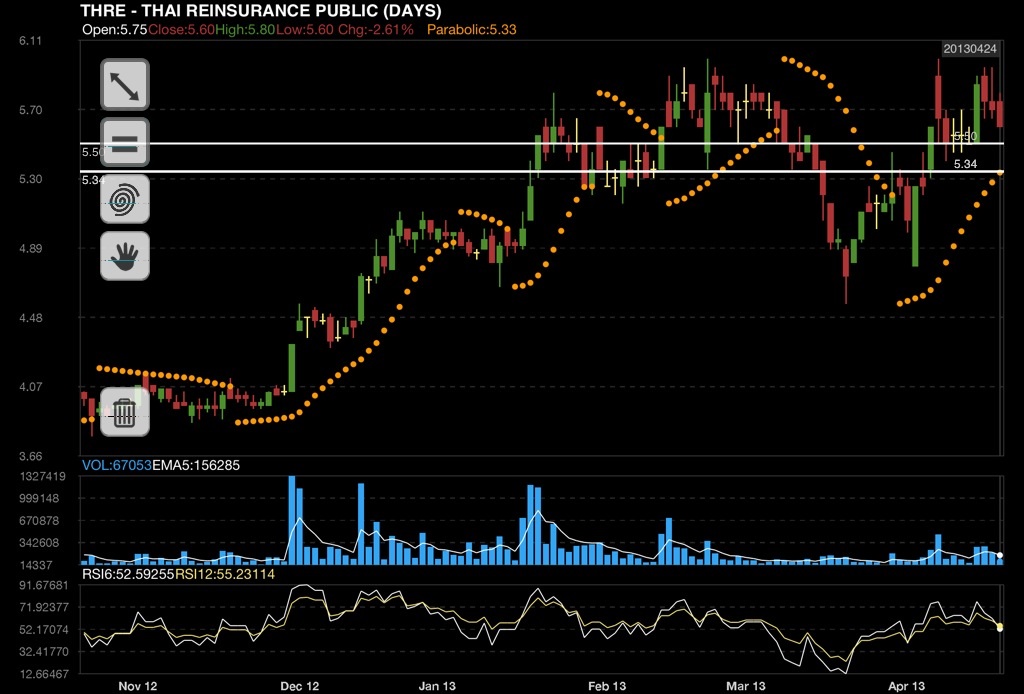
Task: Click the VOL:67053 label
Action: [117, 465]
